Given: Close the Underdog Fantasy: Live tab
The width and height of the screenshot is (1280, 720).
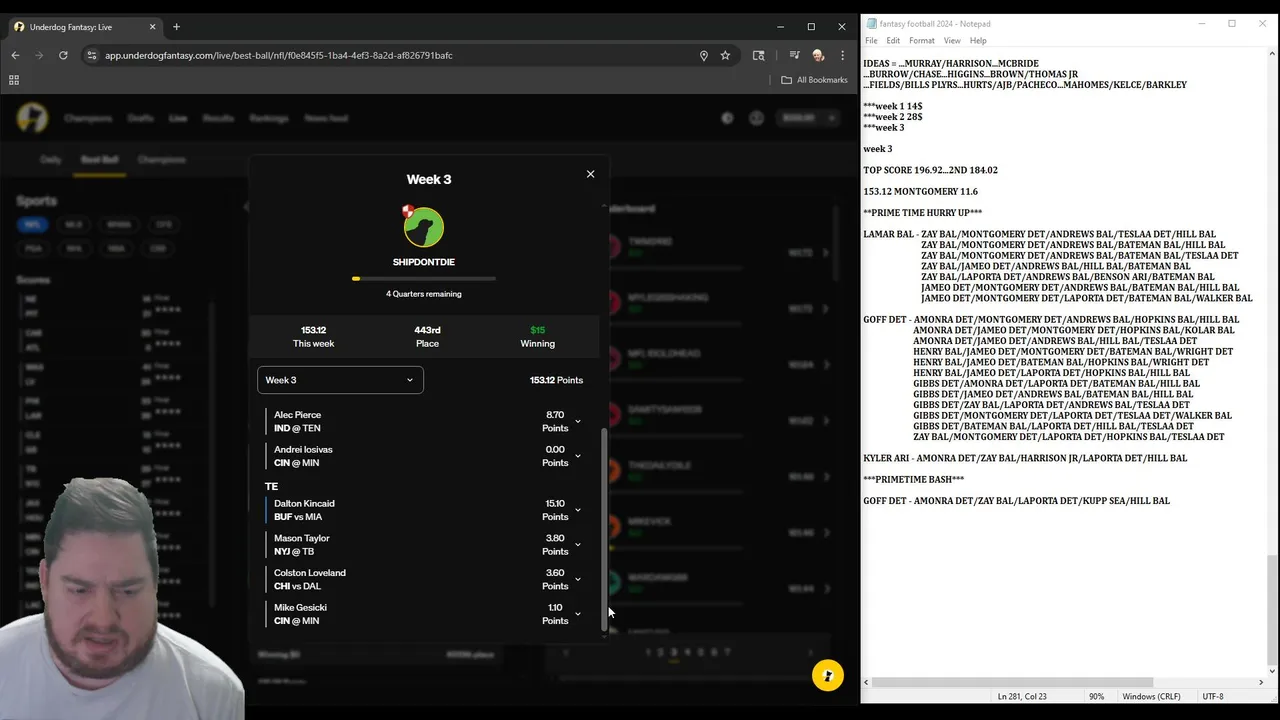Looking at the screenshot, I should click(x=151, y=27).
